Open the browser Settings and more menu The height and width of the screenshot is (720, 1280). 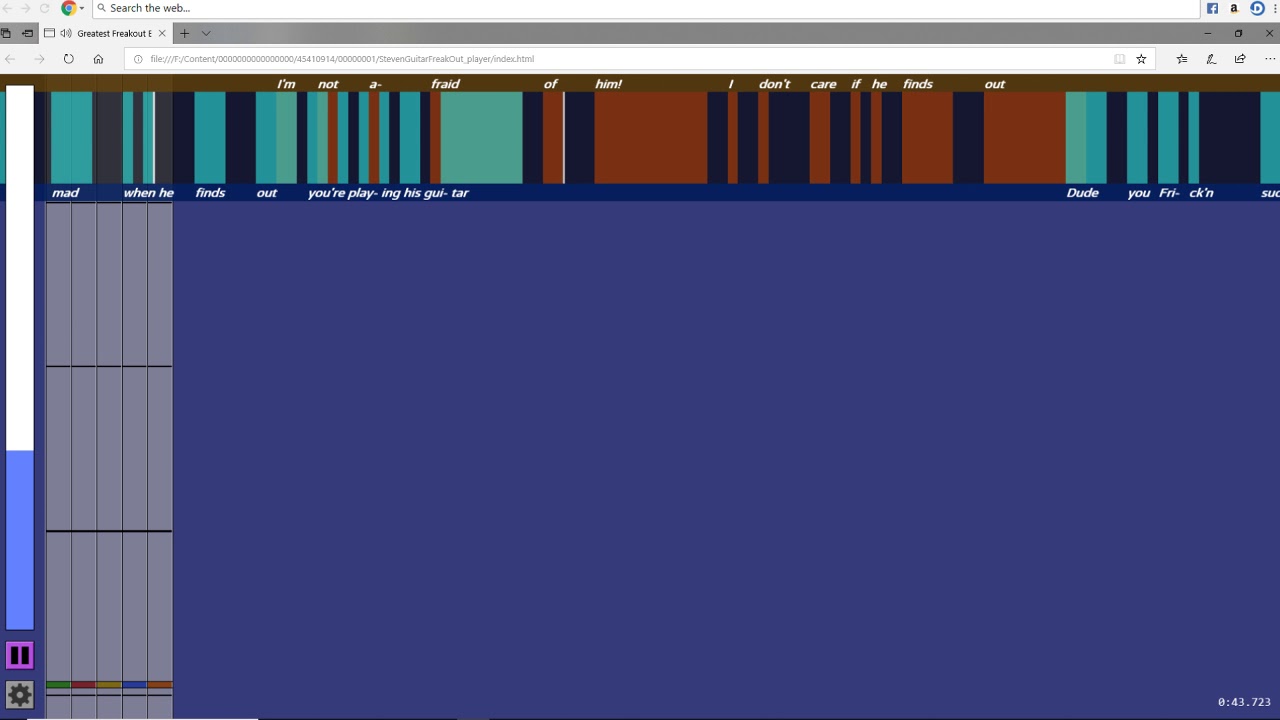click(x=1269, y=59)
